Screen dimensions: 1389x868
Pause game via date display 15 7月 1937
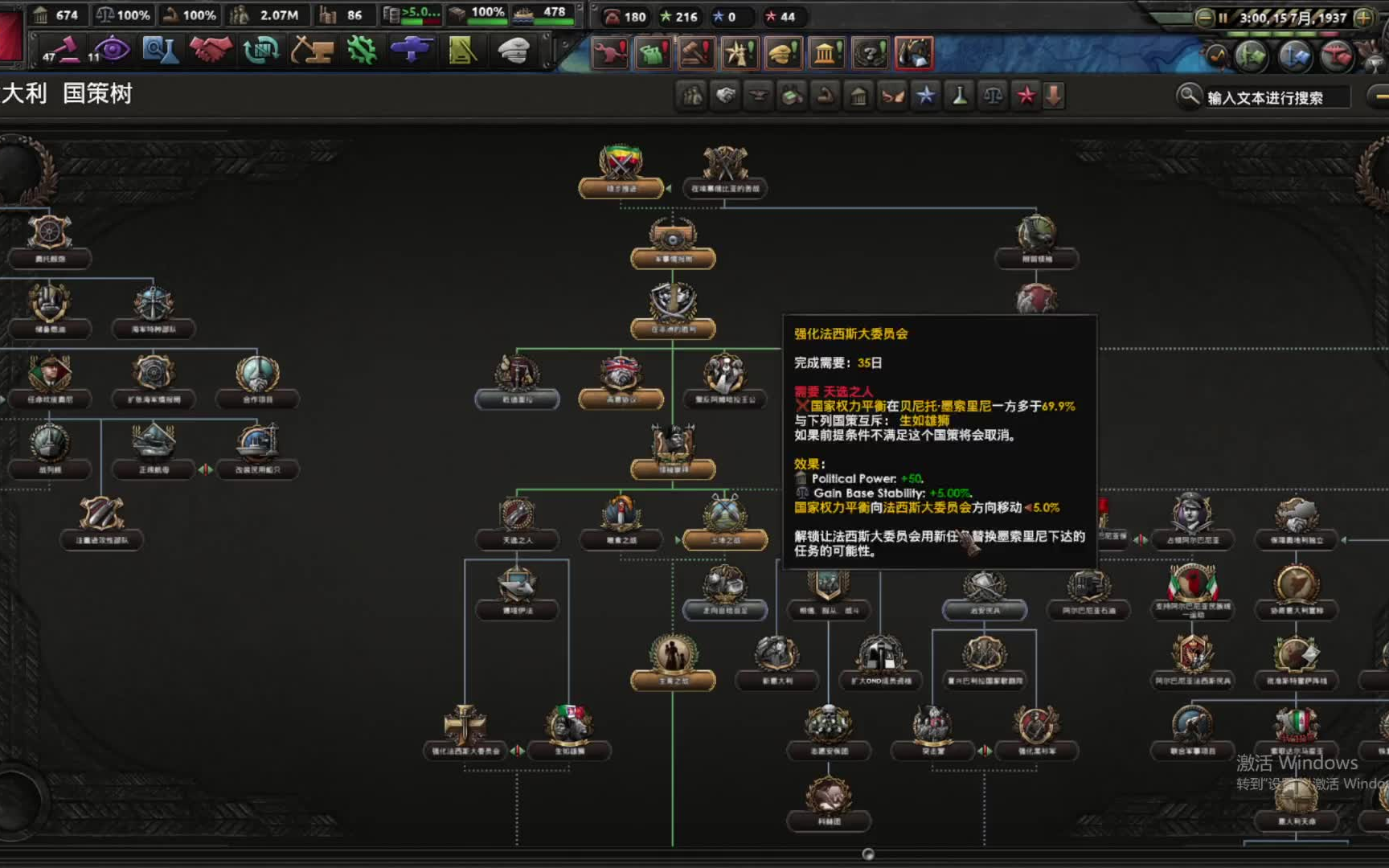[x=1293, y=17]
